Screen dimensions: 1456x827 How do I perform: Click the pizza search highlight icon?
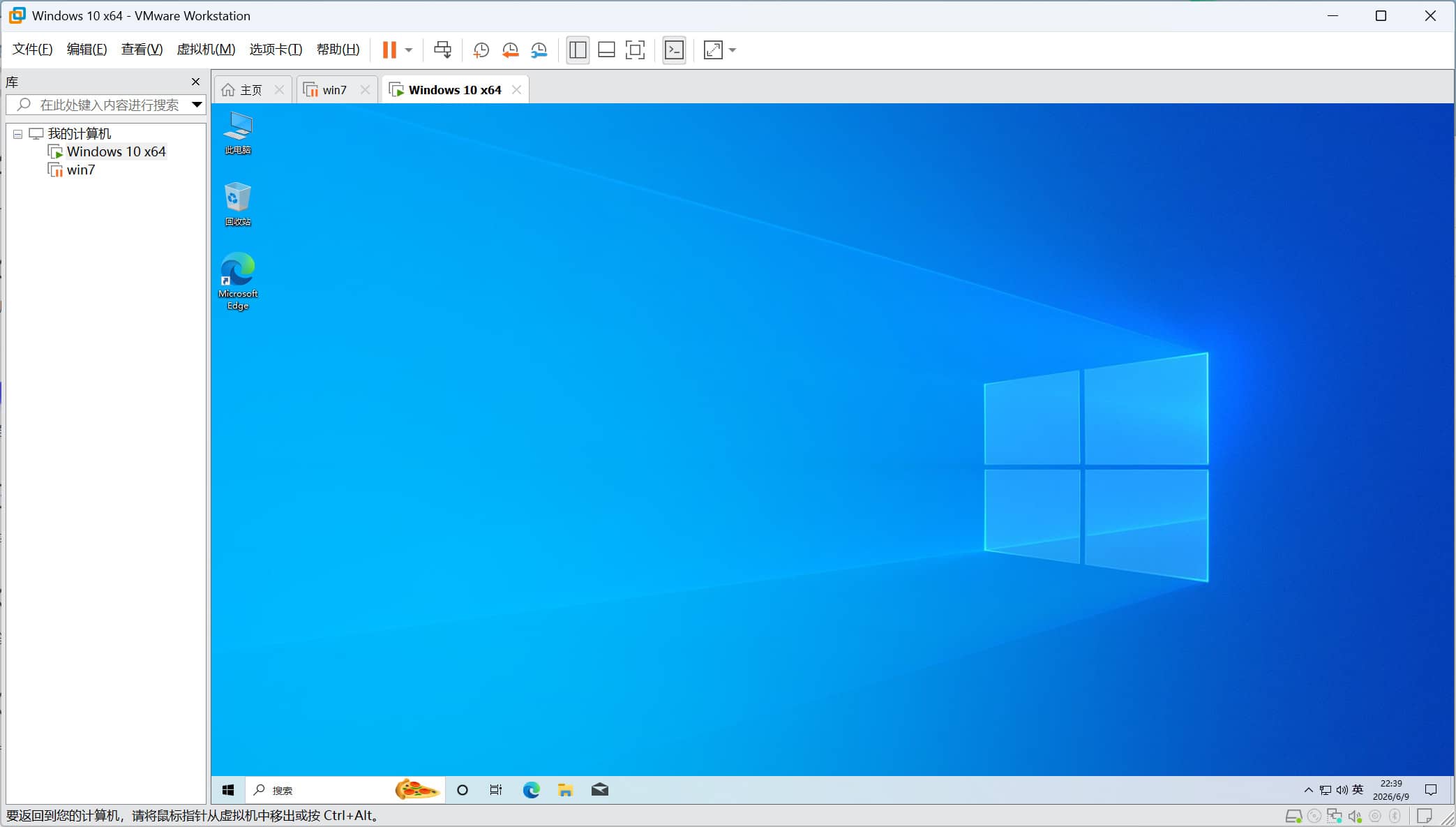[x=416, y=789]
